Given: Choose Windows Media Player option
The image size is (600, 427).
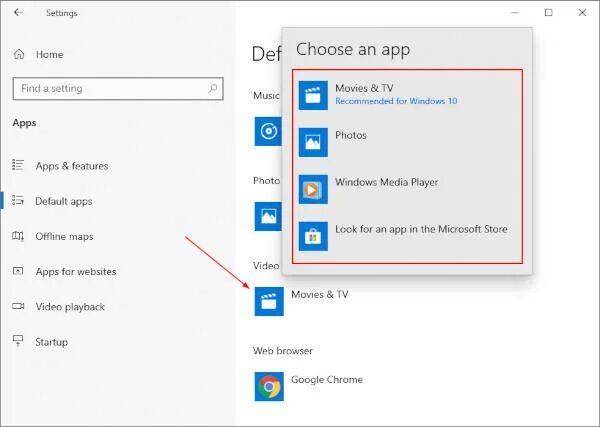Looking at the screenshot, I should click(x=407, y=189).
